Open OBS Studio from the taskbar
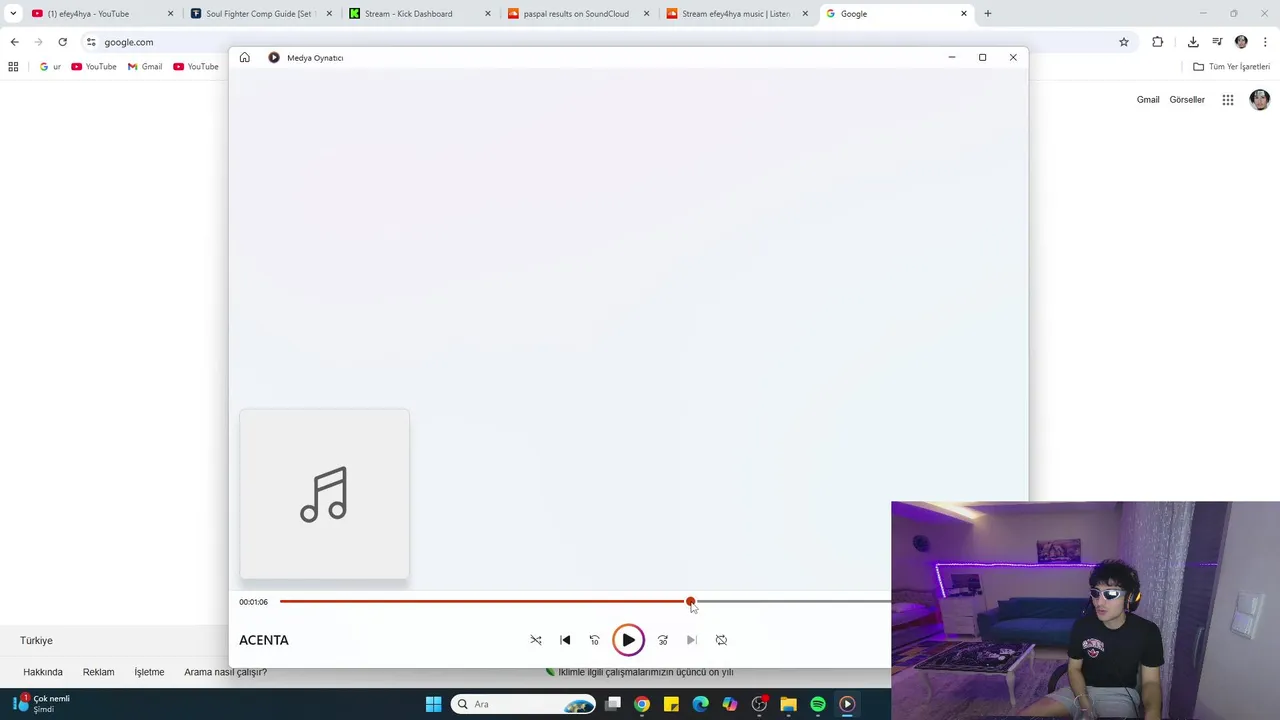The image size is (1280, 720). [x=759, y=704]
